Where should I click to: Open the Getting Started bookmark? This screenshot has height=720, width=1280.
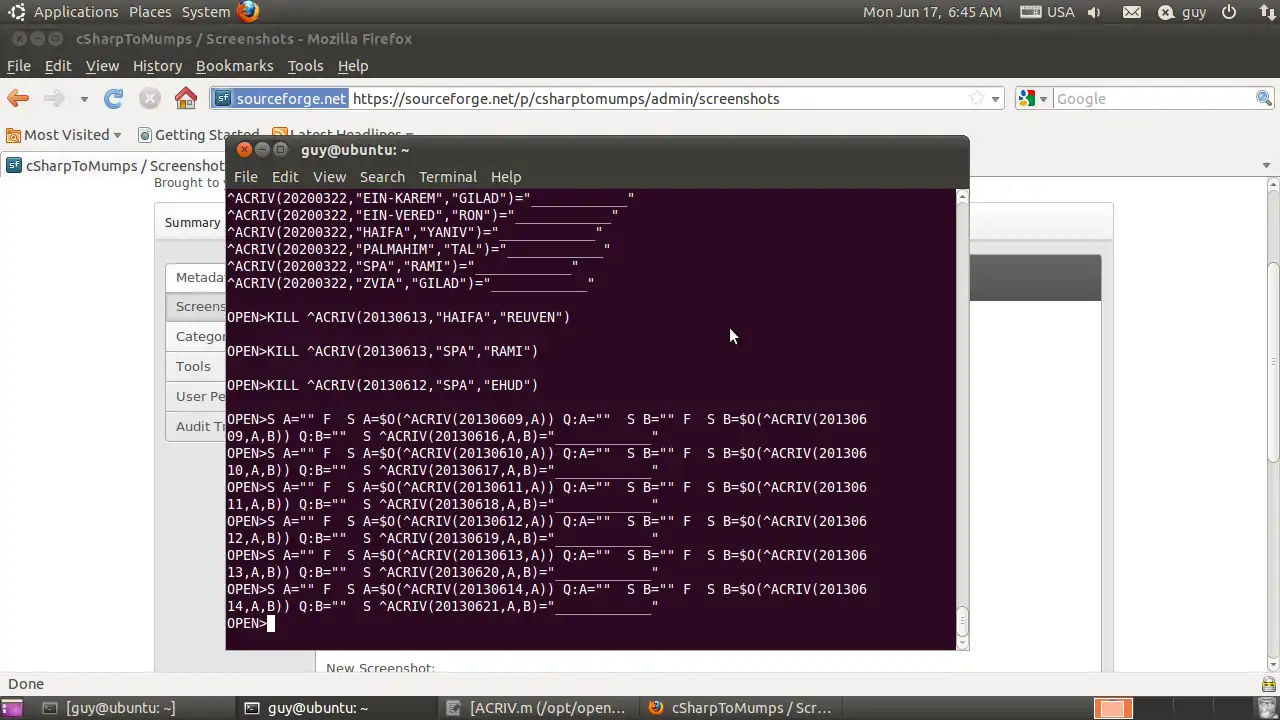(x=198, y=135)
